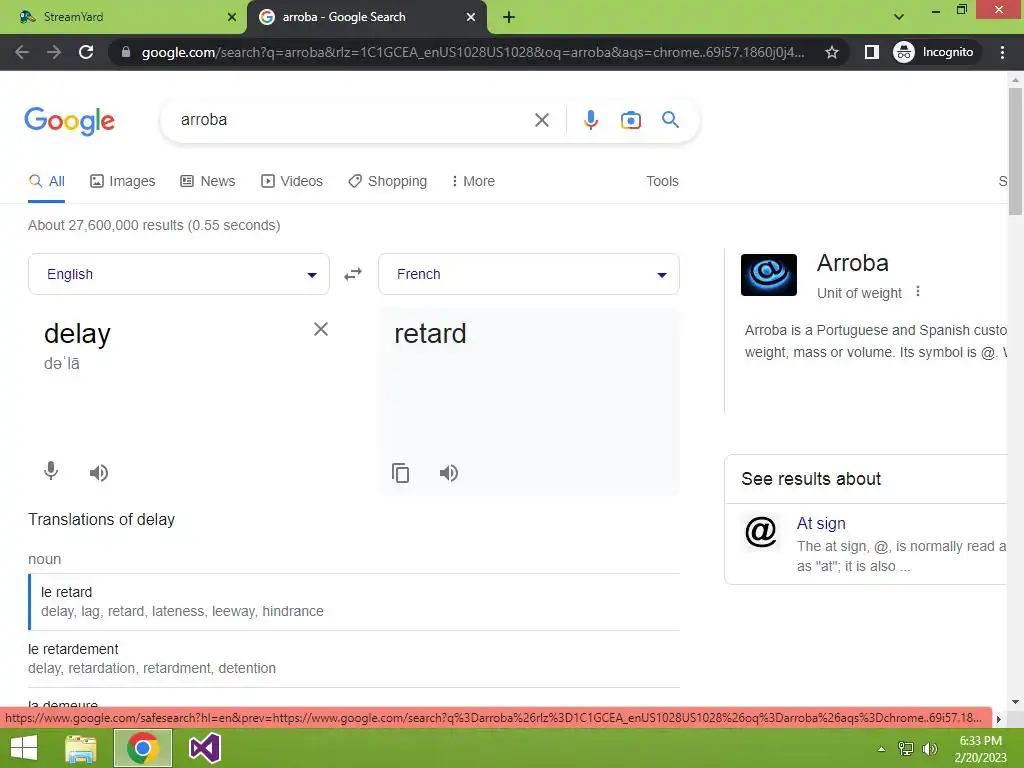Clear the source text 'delay'
The height and width of the screenshot is (768, 1024).
pyautogui.click(x=321, y=329)
